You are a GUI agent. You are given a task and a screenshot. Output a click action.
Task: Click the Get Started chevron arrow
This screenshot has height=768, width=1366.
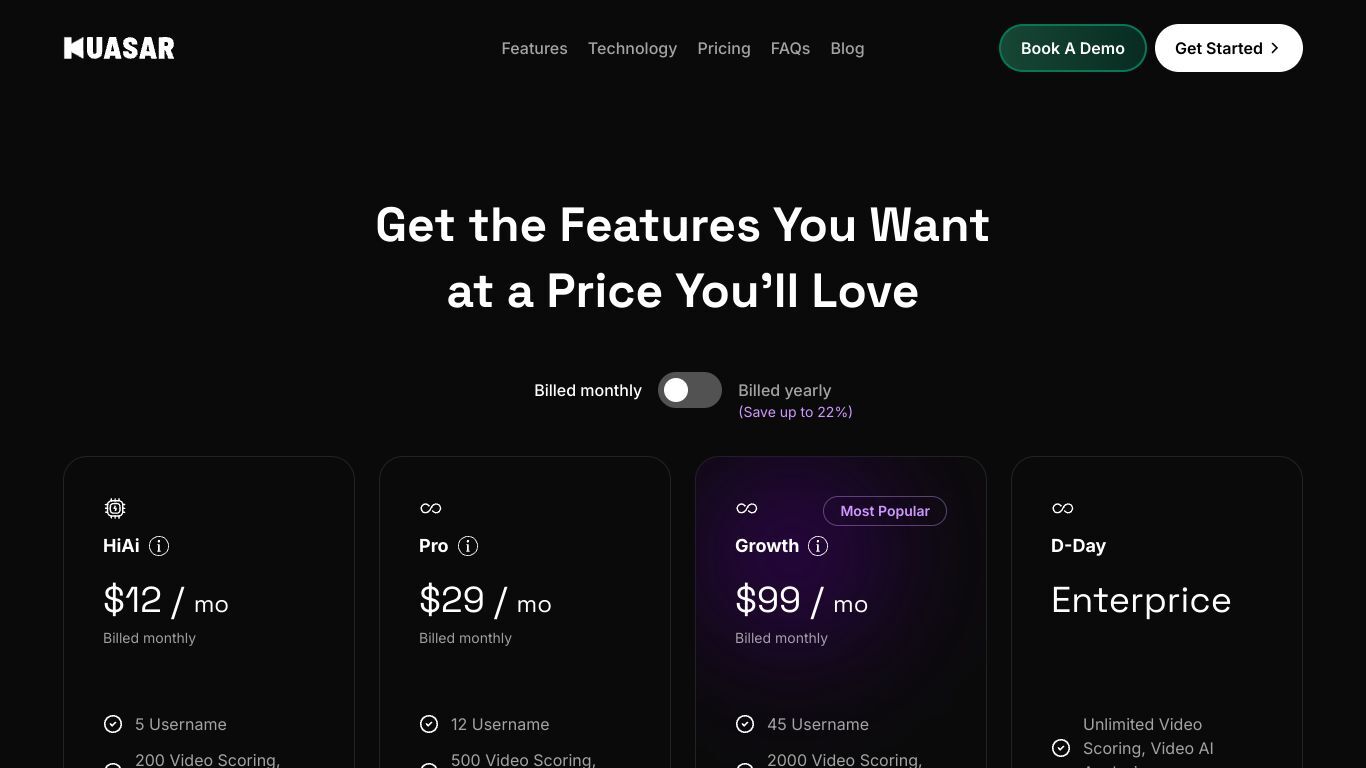click(x=1275, y=48)
